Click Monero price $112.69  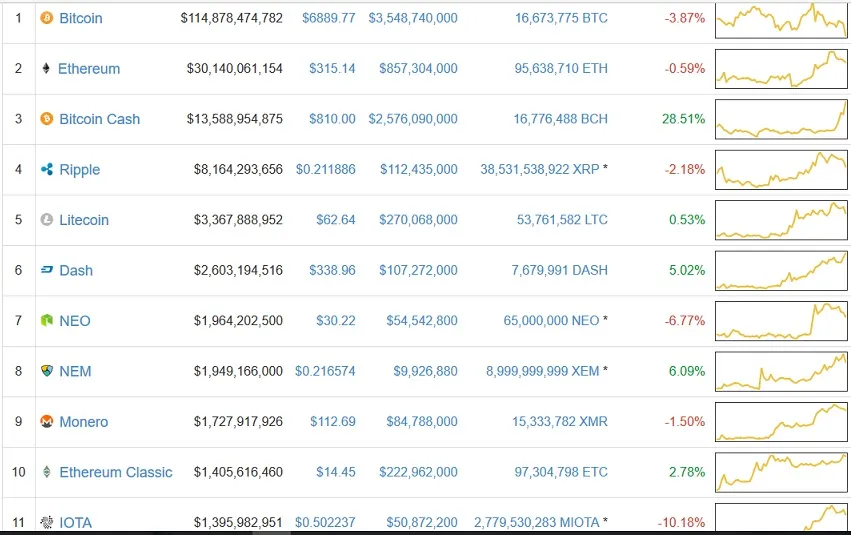[333, 422]
